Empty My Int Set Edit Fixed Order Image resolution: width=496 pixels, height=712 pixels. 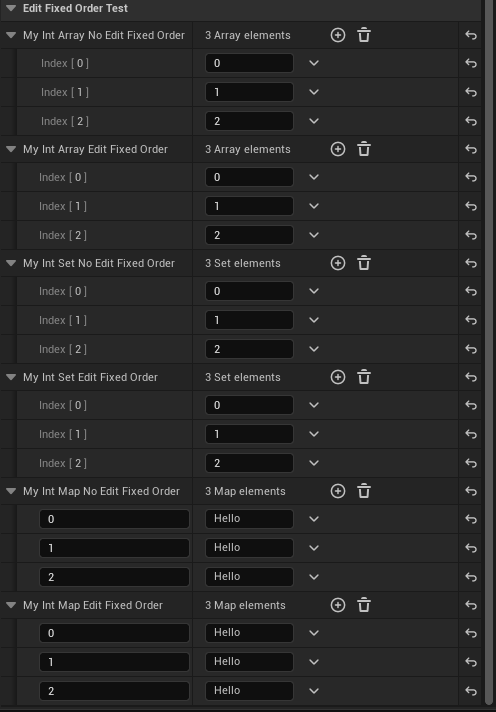364,377
